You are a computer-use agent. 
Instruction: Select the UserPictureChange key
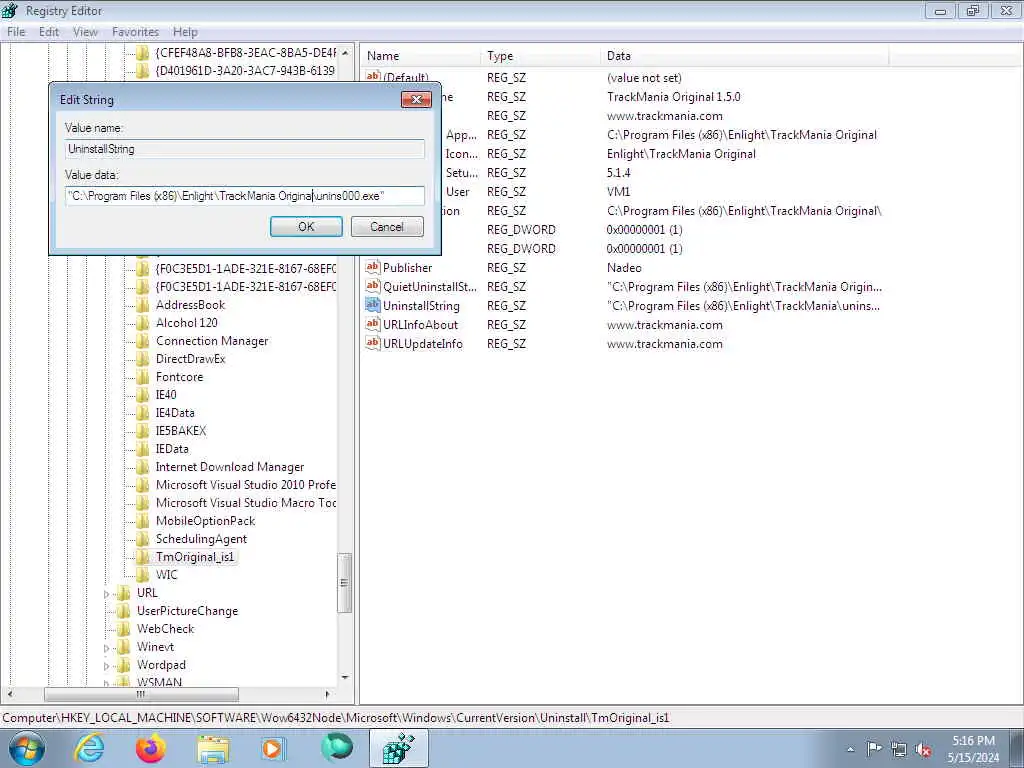coord(187,611)
